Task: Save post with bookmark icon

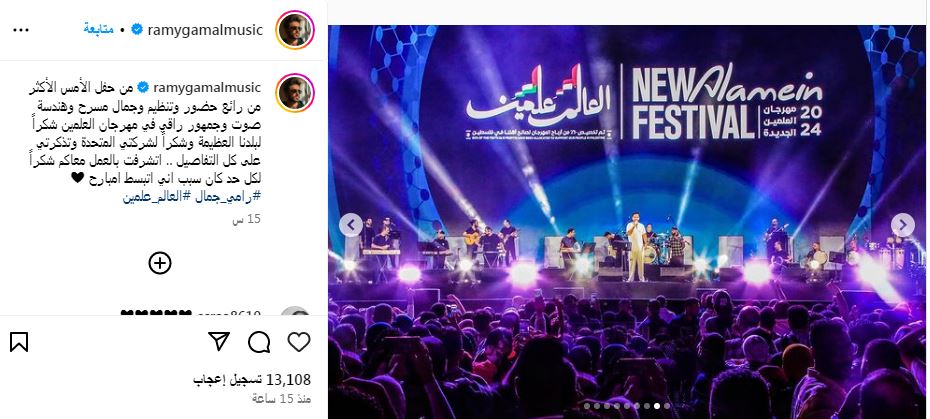Action: click(19, 342)
